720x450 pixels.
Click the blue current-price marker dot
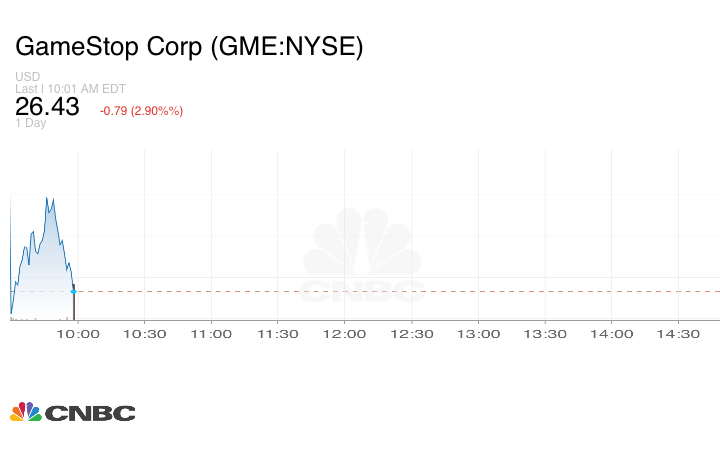(74, 291)
